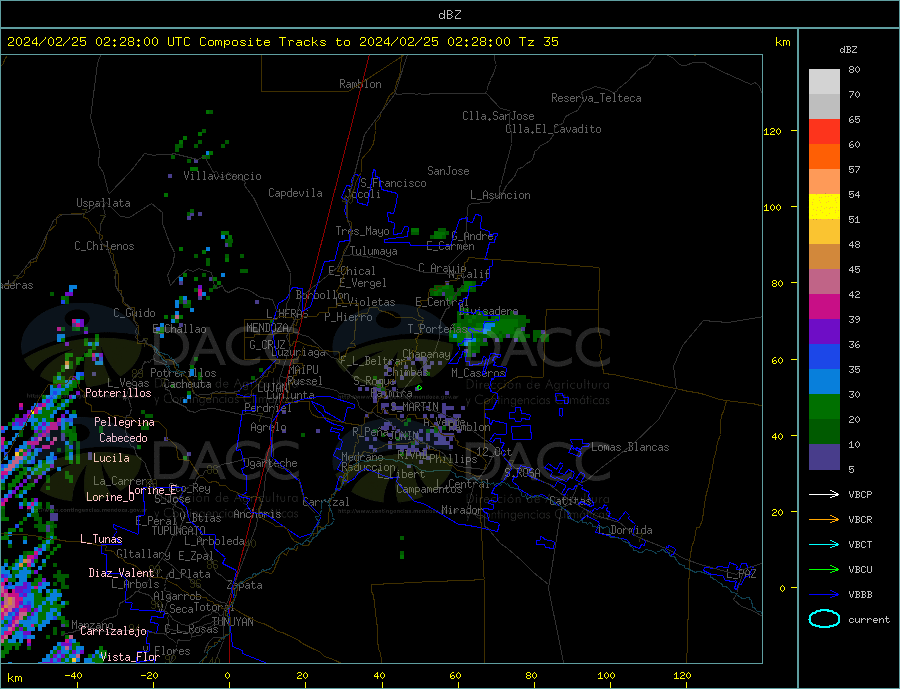Click the S_ROSA label

[522, 473]
